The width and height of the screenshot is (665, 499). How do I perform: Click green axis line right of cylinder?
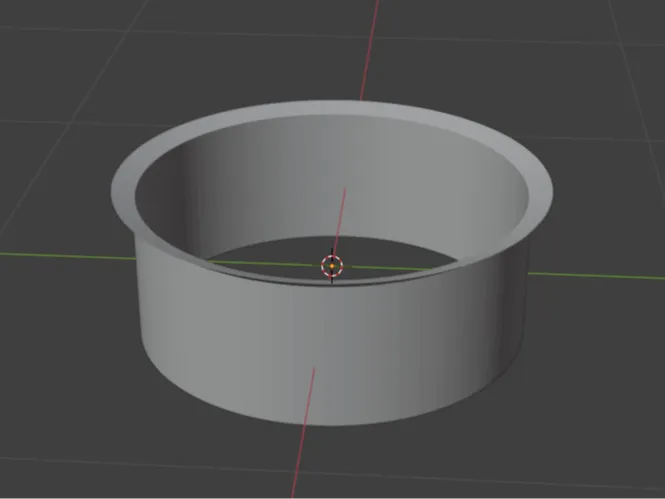[596, 276]
